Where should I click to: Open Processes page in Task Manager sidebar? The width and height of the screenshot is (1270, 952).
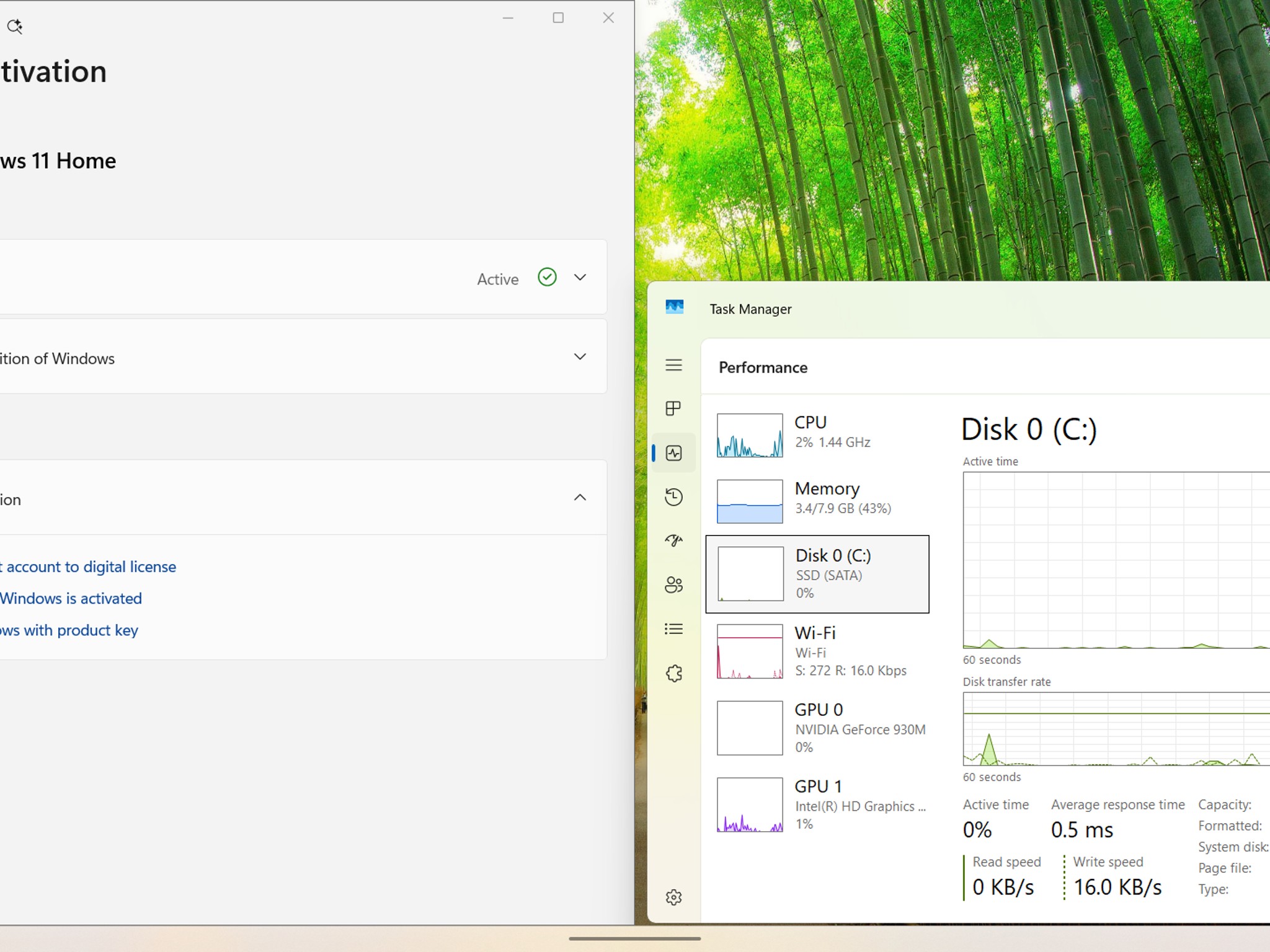[673, 408]
